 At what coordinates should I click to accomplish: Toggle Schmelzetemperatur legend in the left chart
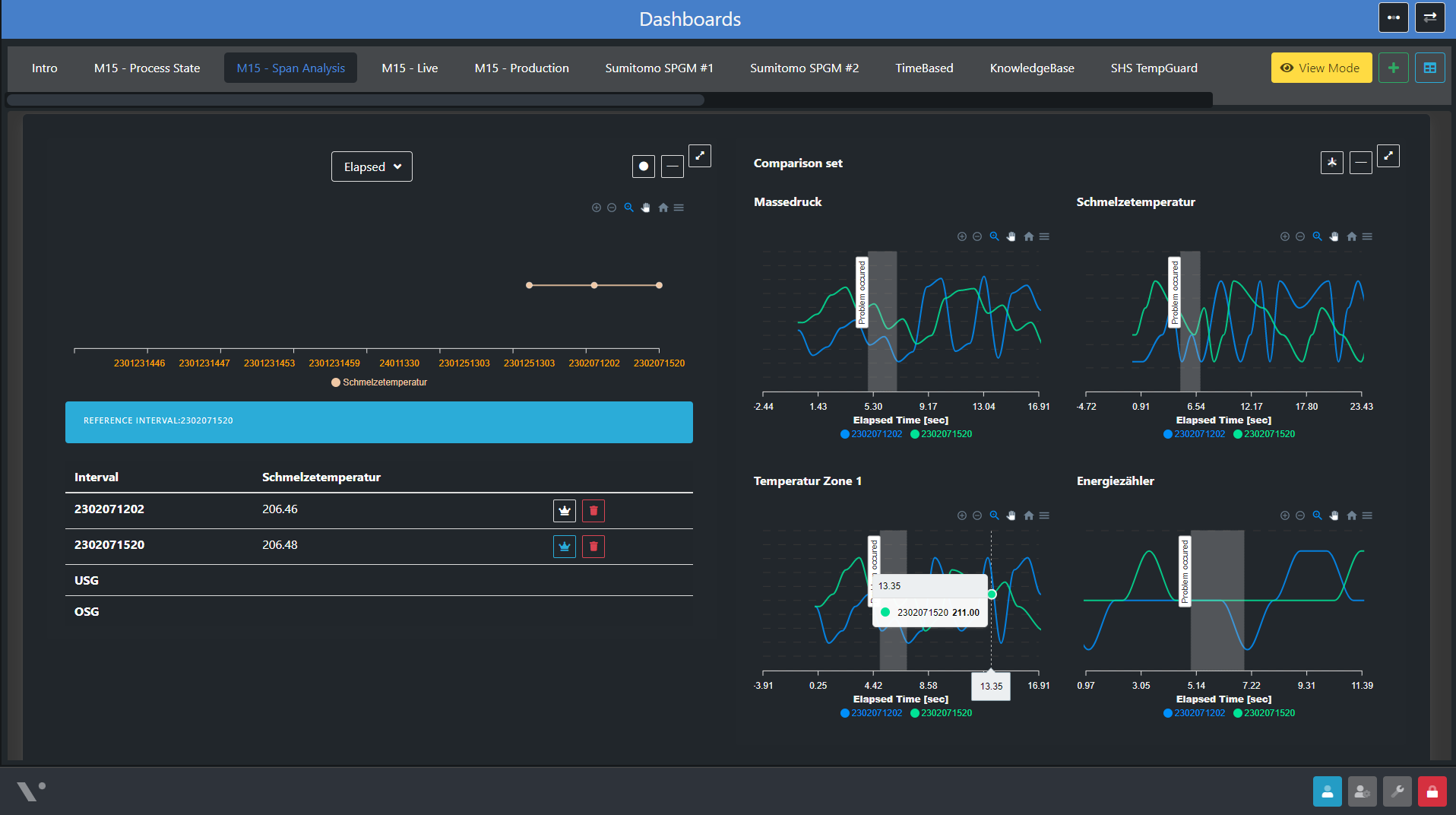click(379, 382)
